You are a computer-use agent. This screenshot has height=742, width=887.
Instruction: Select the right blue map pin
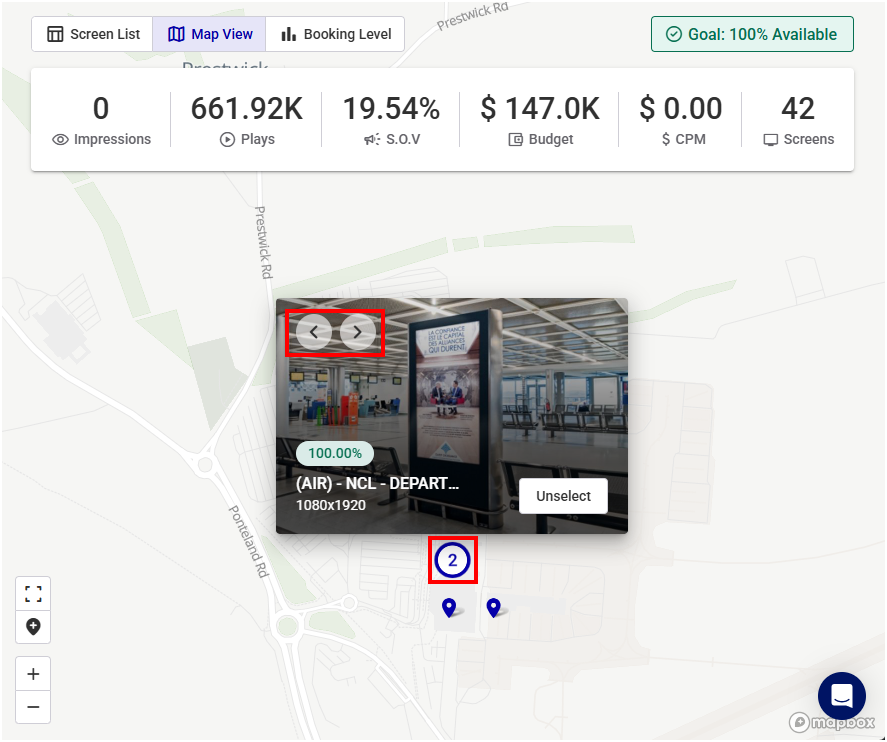(x=493, y=607)
